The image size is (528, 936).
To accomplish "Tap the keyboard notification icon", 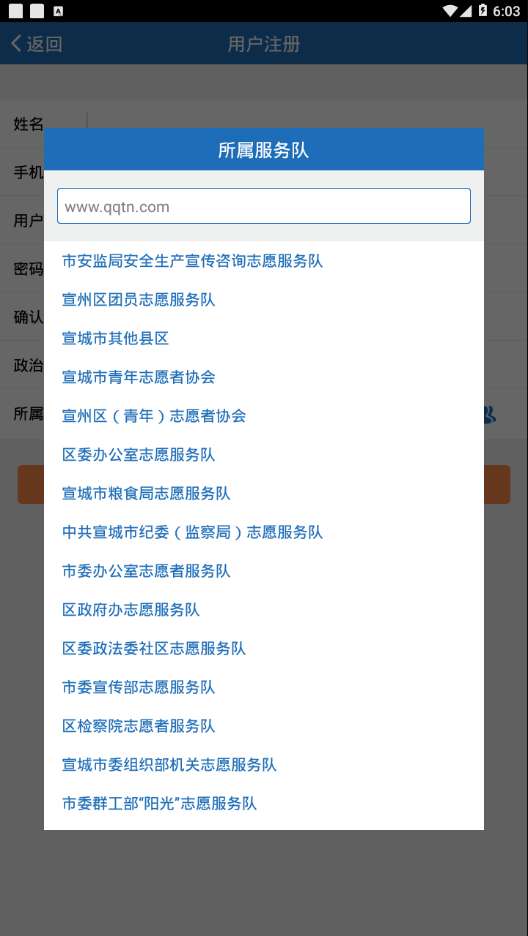I will pyautogui.click(x=58, y=11).
